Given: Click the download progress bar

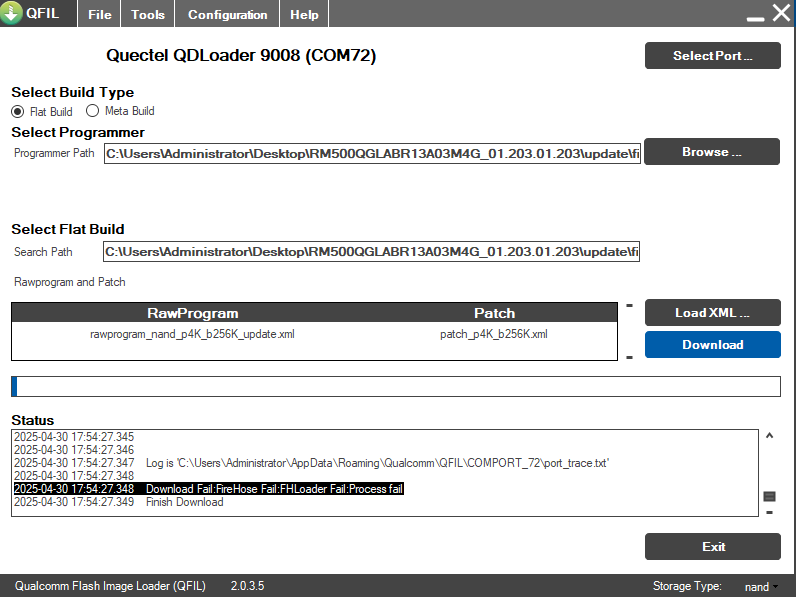Looking at the screenshot, I should tap(395, 386).
